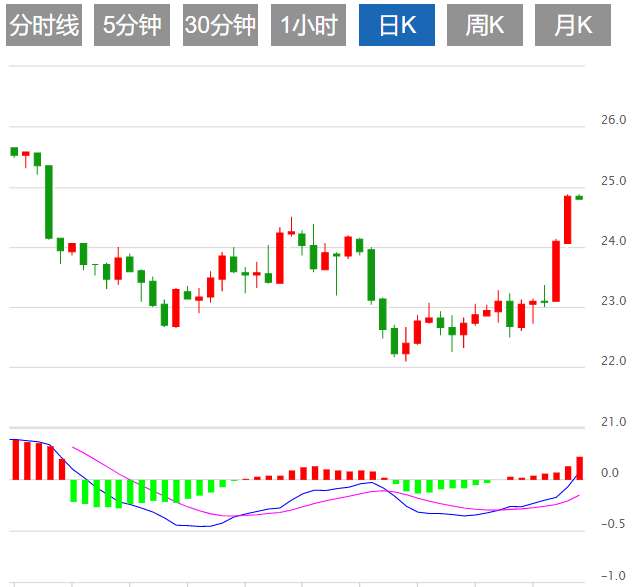The width and height of the screenshot is (638, 587).
Task: Click the 22.0 price axis label
Action: (x=614, y=361)
